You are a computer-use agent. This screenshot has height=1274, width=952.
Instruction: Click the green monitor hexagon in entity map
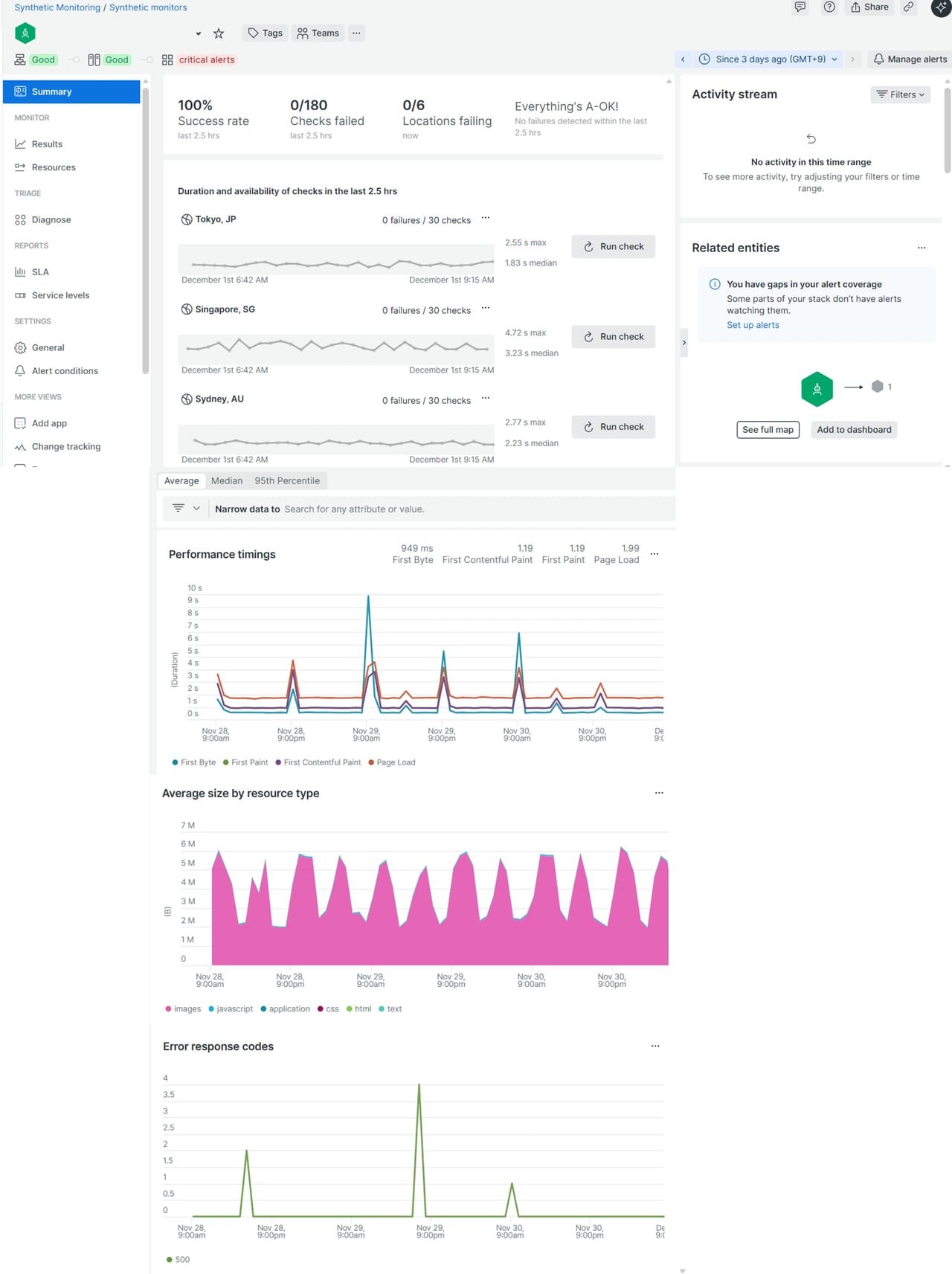click(x=817, y=389)
